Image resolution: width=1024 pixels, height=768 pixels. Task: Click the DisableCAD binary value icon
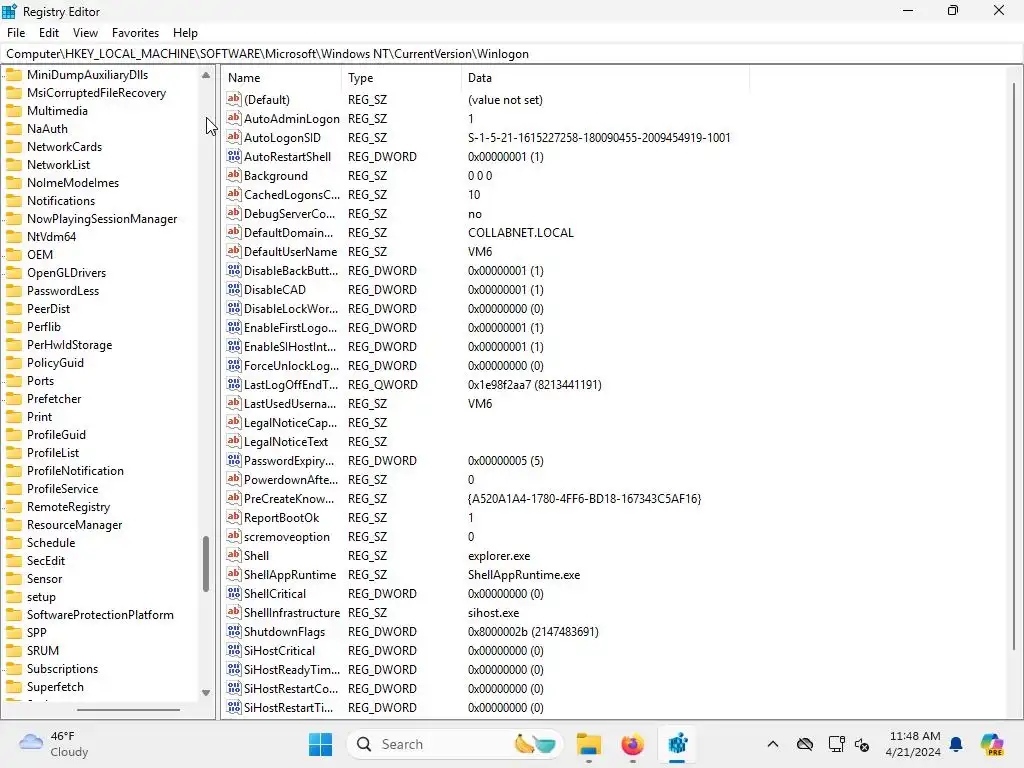point(234,289)
